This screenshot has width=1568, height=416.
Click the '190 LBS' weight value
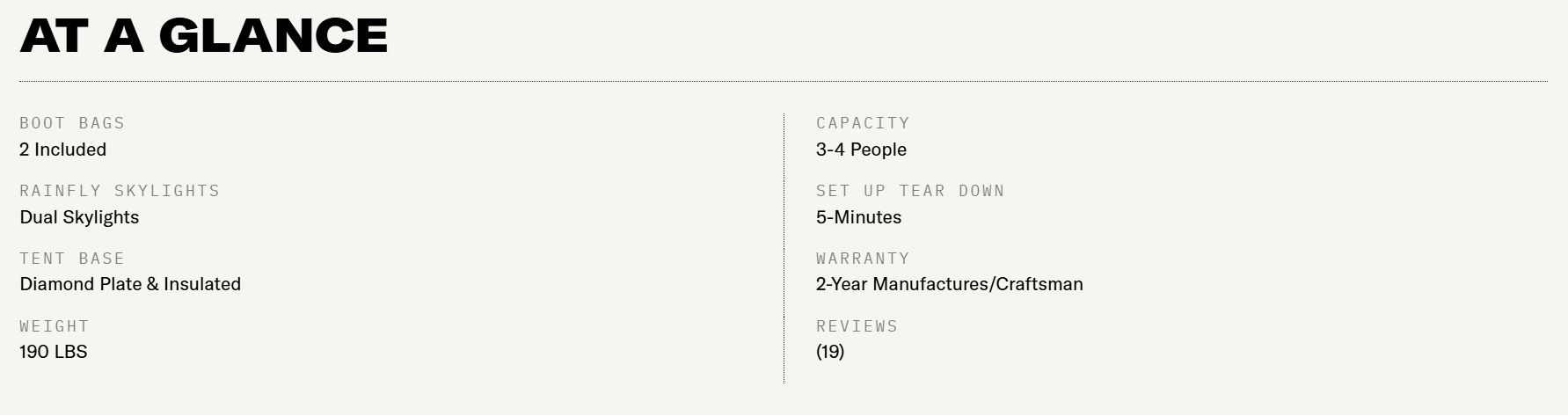point(54,352)
